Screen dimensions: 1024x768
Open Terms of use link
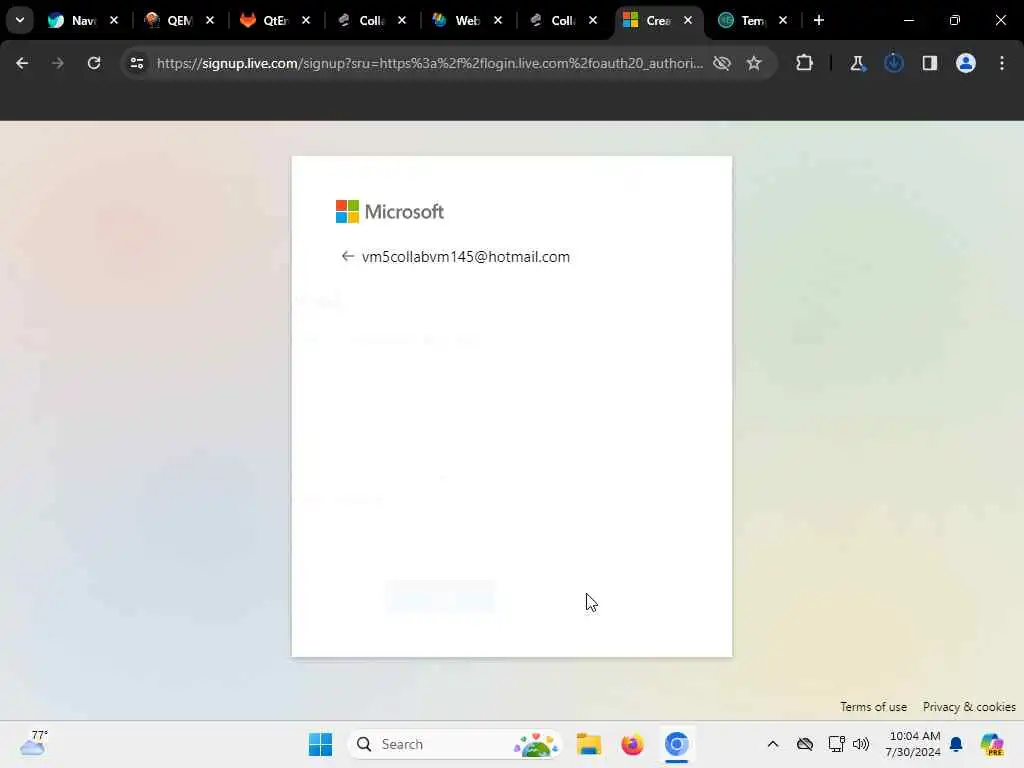tap(873, 707)
